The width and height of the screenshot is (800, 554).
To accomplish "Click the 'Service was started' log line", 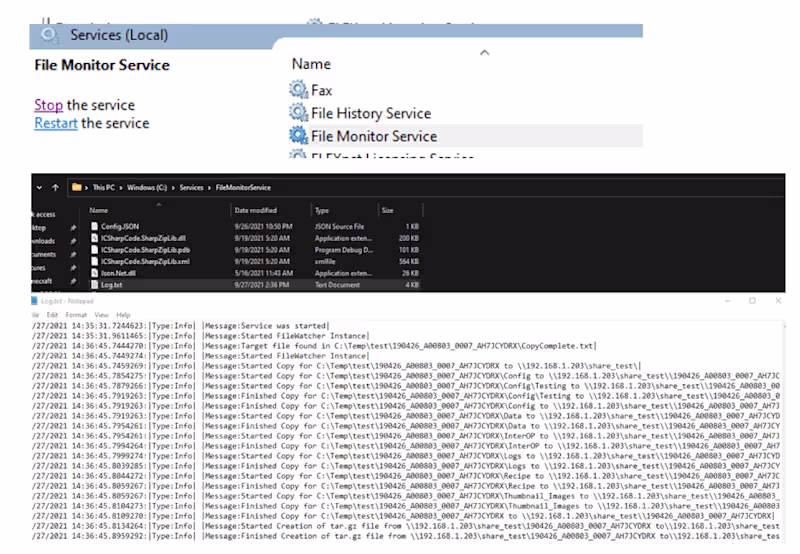I will [x=181, y=326].
